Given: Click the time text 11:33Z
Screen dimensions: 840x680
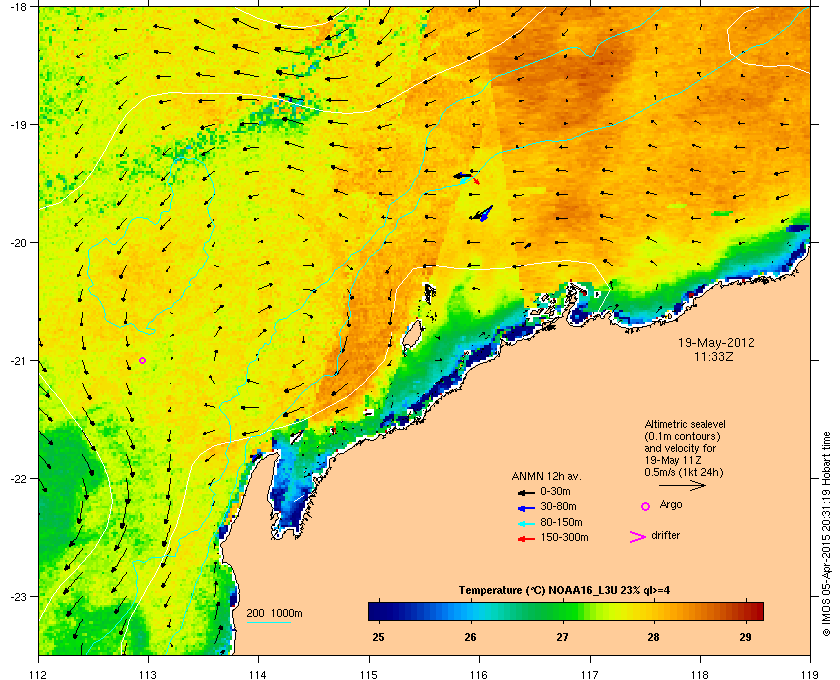Looking at the screenshot, I should (x=714, y=356).
